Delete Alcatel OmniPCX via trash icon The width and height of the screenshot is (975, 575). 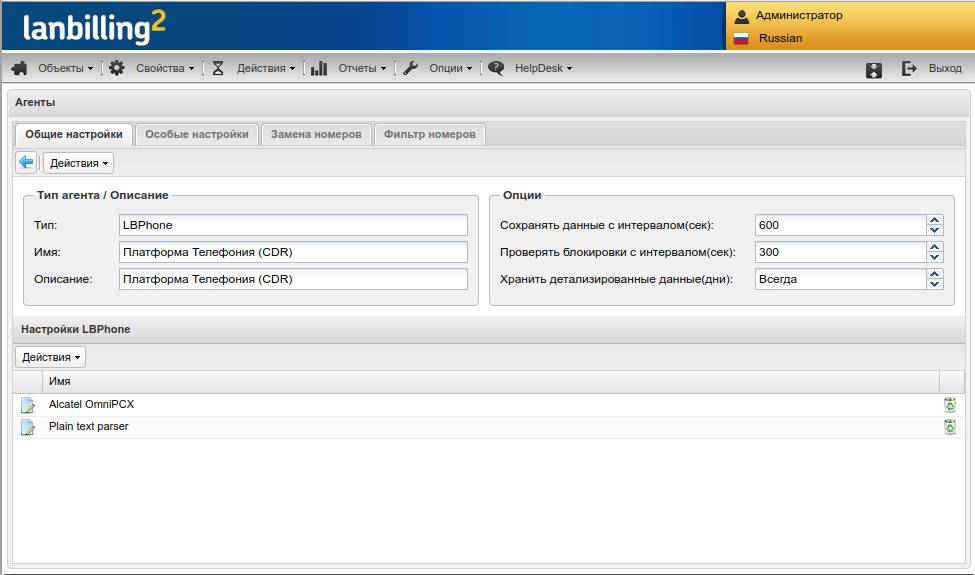(950, 405)
